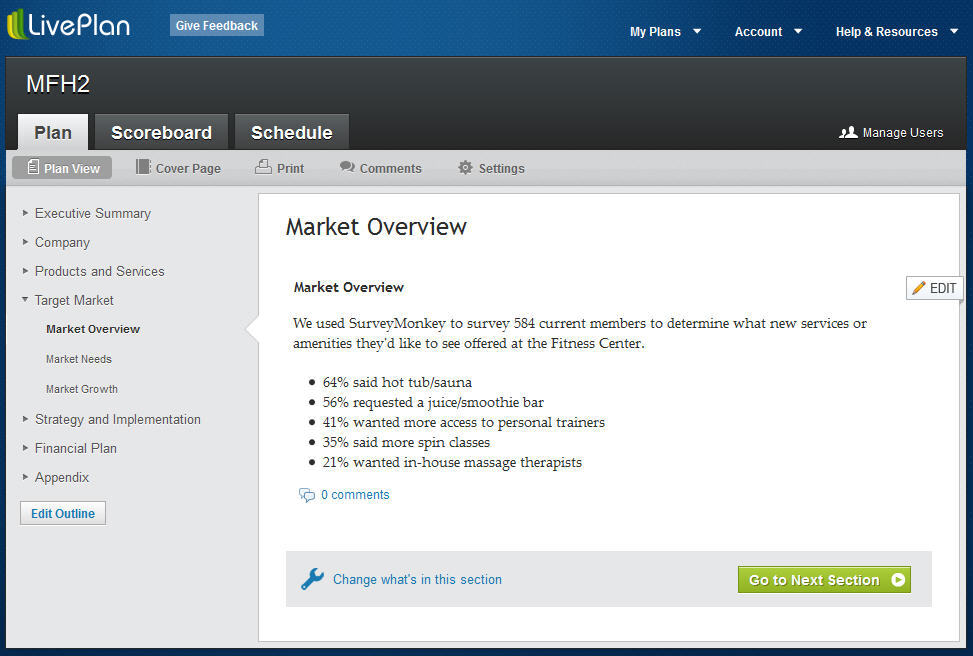Select Market Growth in the sidebar
The image size is (973, 656).
[x=81, y=389]
